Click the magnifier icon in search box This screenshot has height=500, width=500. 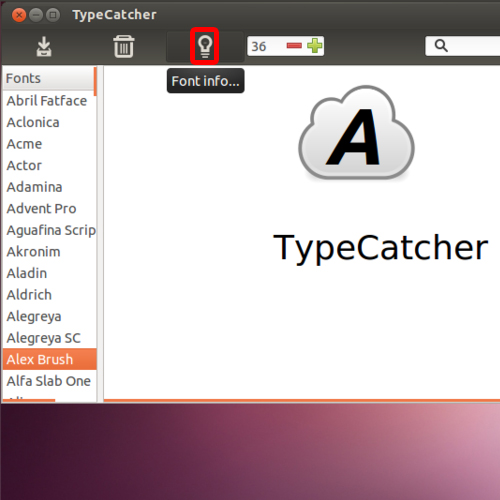[441, 45]
